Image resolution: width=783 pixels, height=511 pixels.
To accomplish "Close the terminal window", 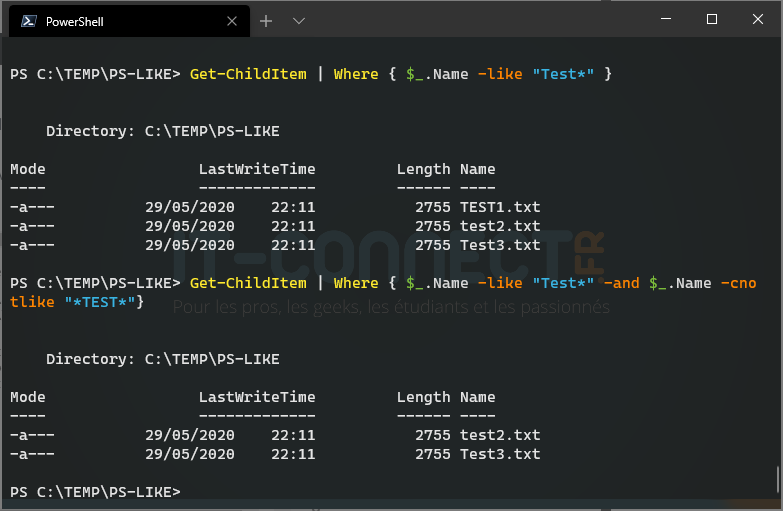I will click(x=758, y=19).
